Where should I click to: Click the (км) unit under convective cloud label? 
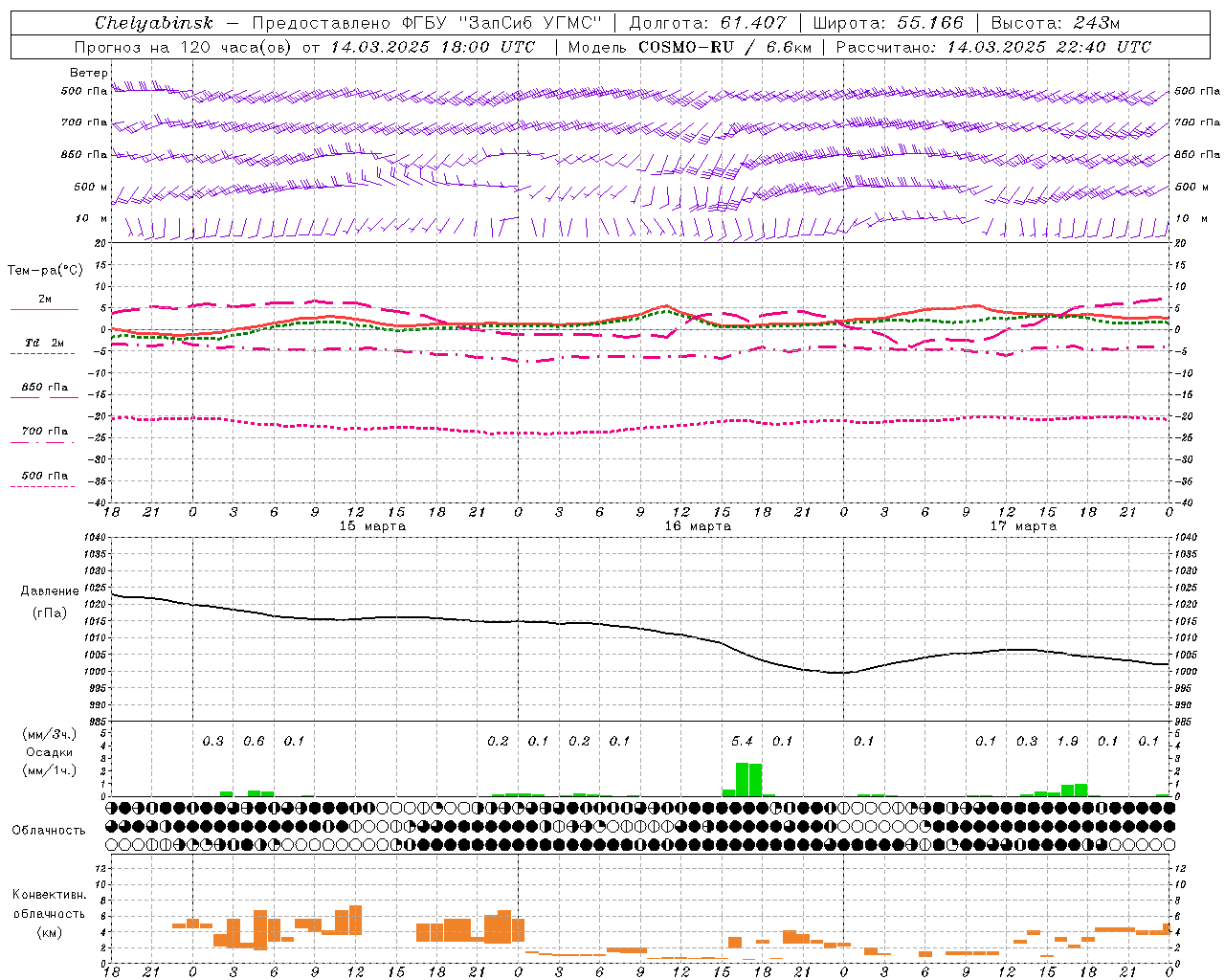pos(49,931)
